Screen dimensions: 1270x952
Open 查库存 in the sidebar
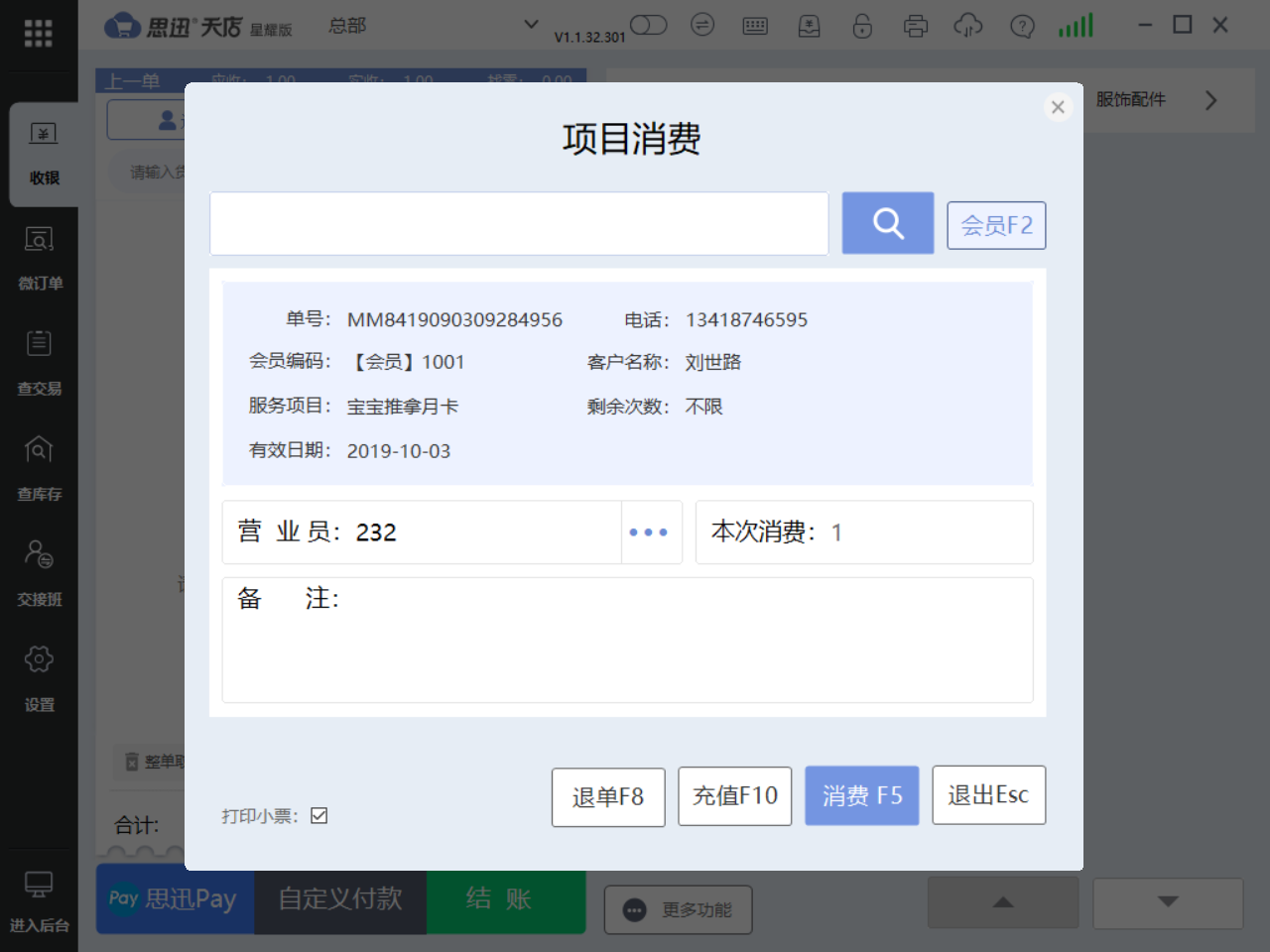click(39, 468)
